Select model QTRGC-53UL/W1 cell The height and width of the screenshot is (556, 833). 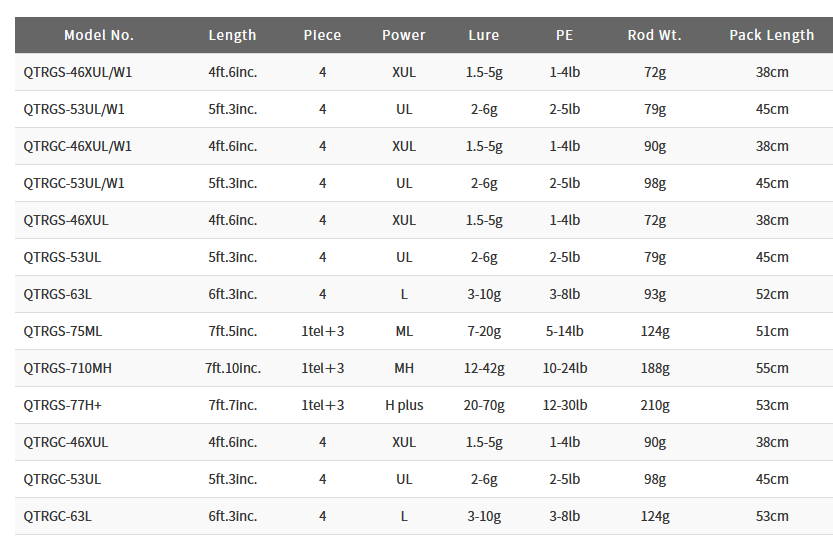(74, 183)
